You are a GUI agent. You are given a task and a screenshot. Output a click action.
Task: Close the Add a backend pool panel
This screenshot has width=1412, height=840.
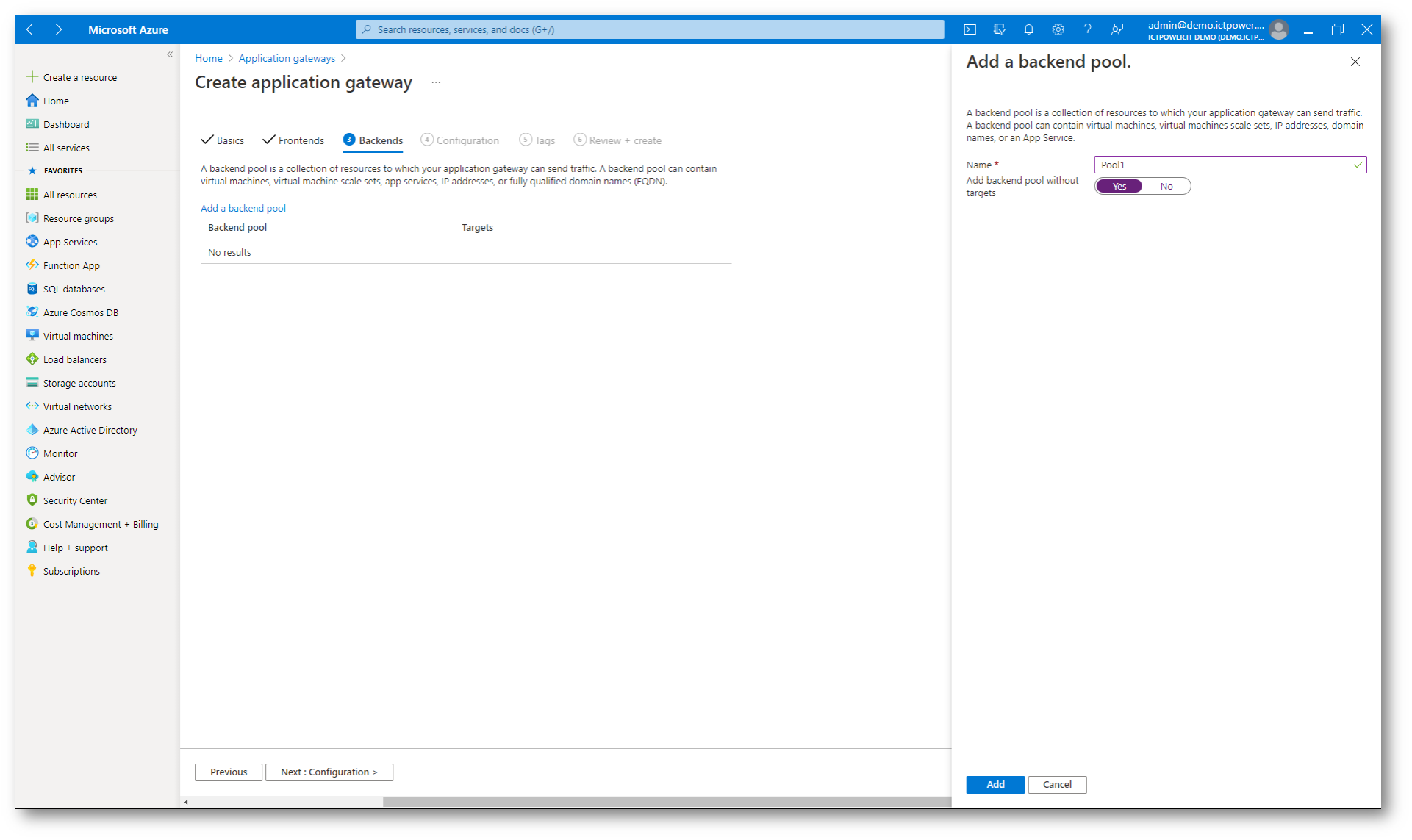tap(1355, 62)
